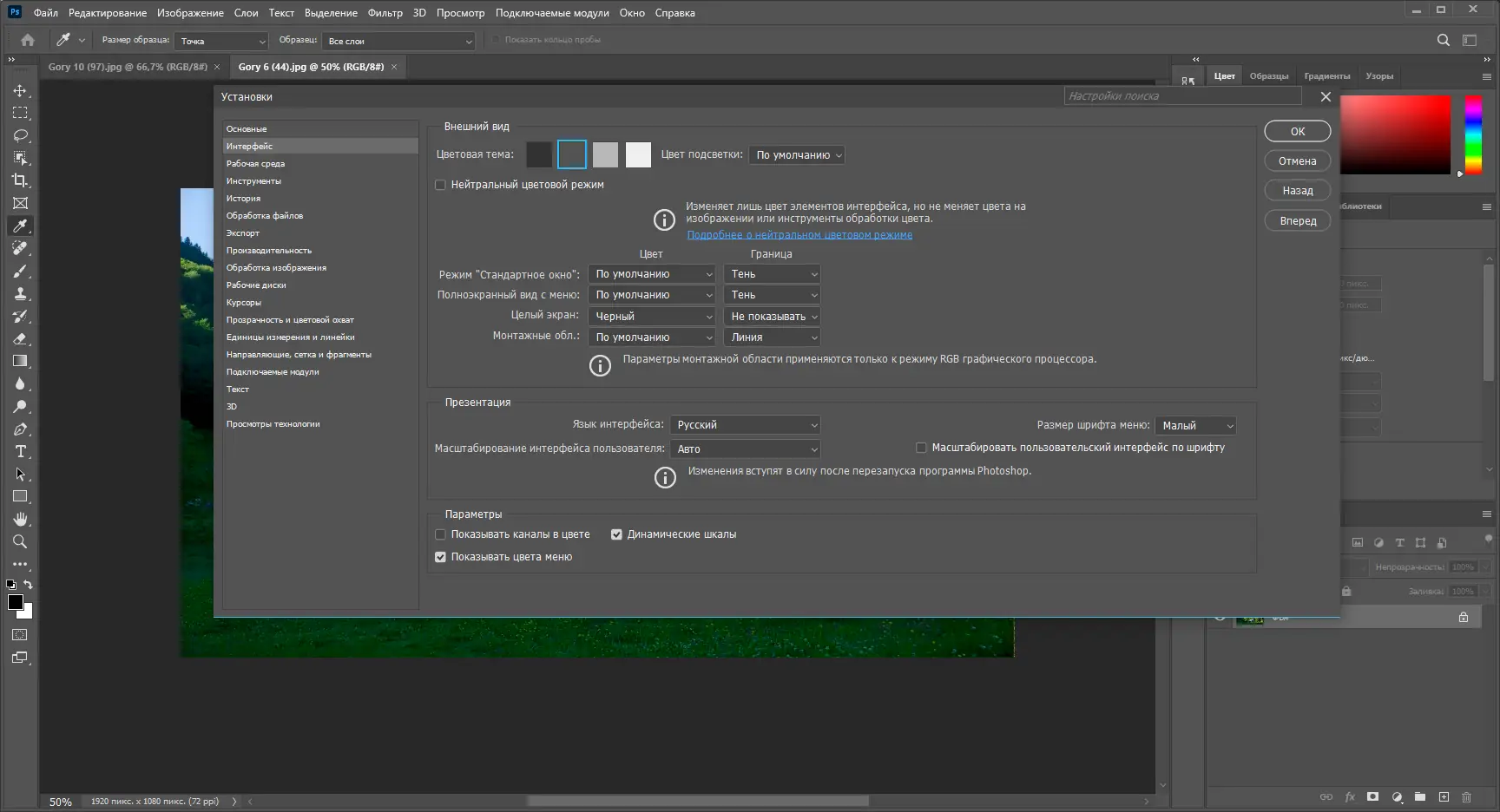
Task: Select 'Единицы измерения и линейки' category
Action: click(x=320, y=337)
